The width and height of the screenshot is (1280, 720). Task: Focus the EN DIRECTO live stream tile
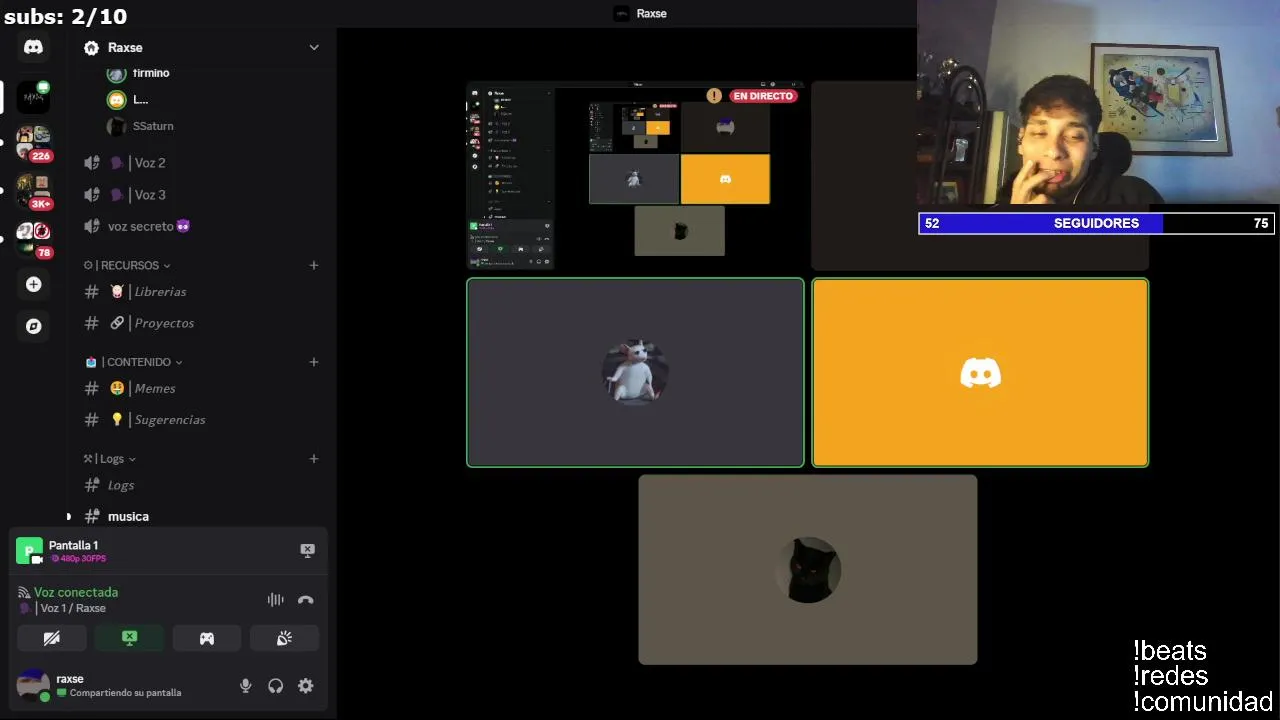(x=635, y=175)
